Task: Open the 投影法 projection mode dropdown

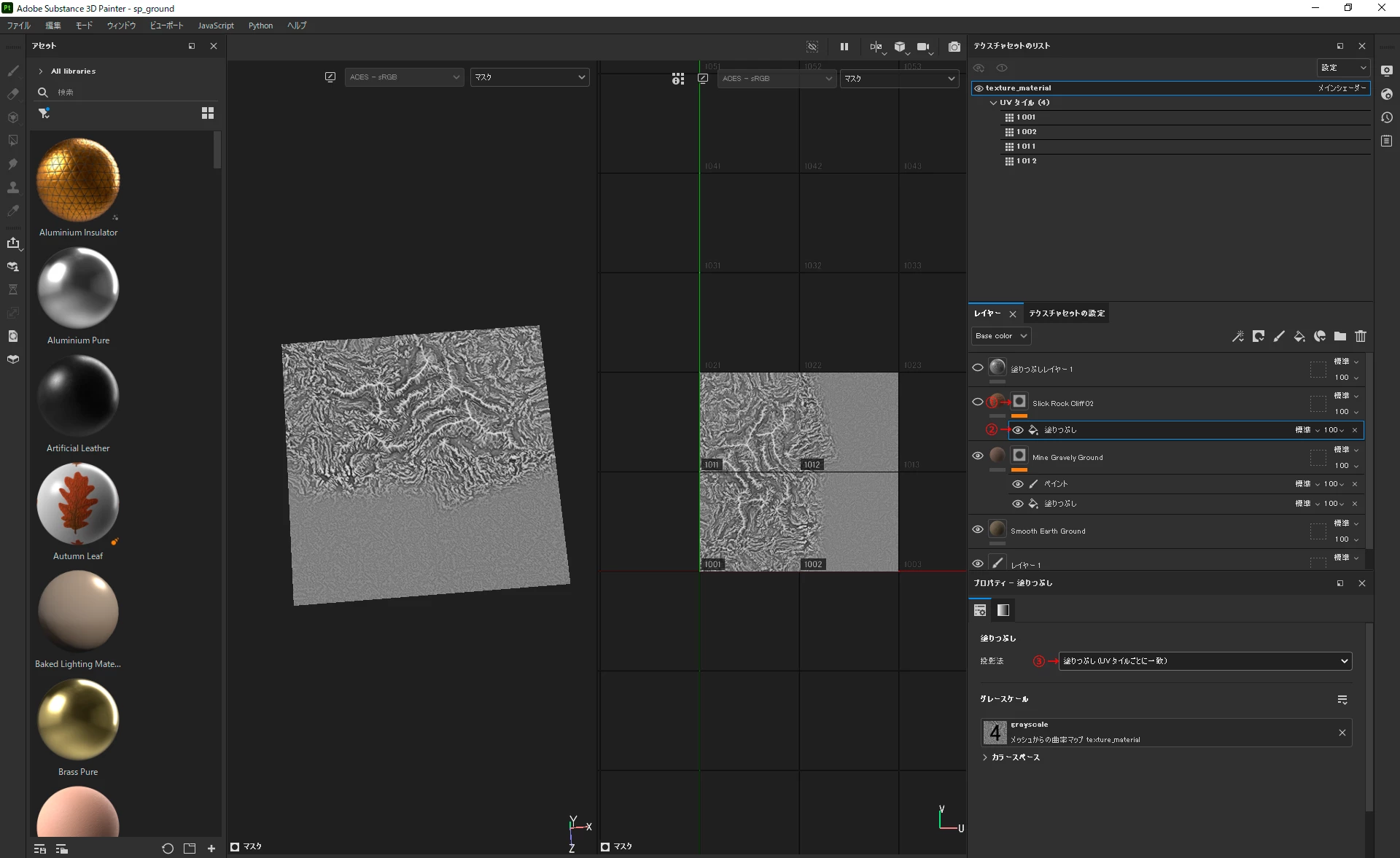Action: pos(1205,661)
